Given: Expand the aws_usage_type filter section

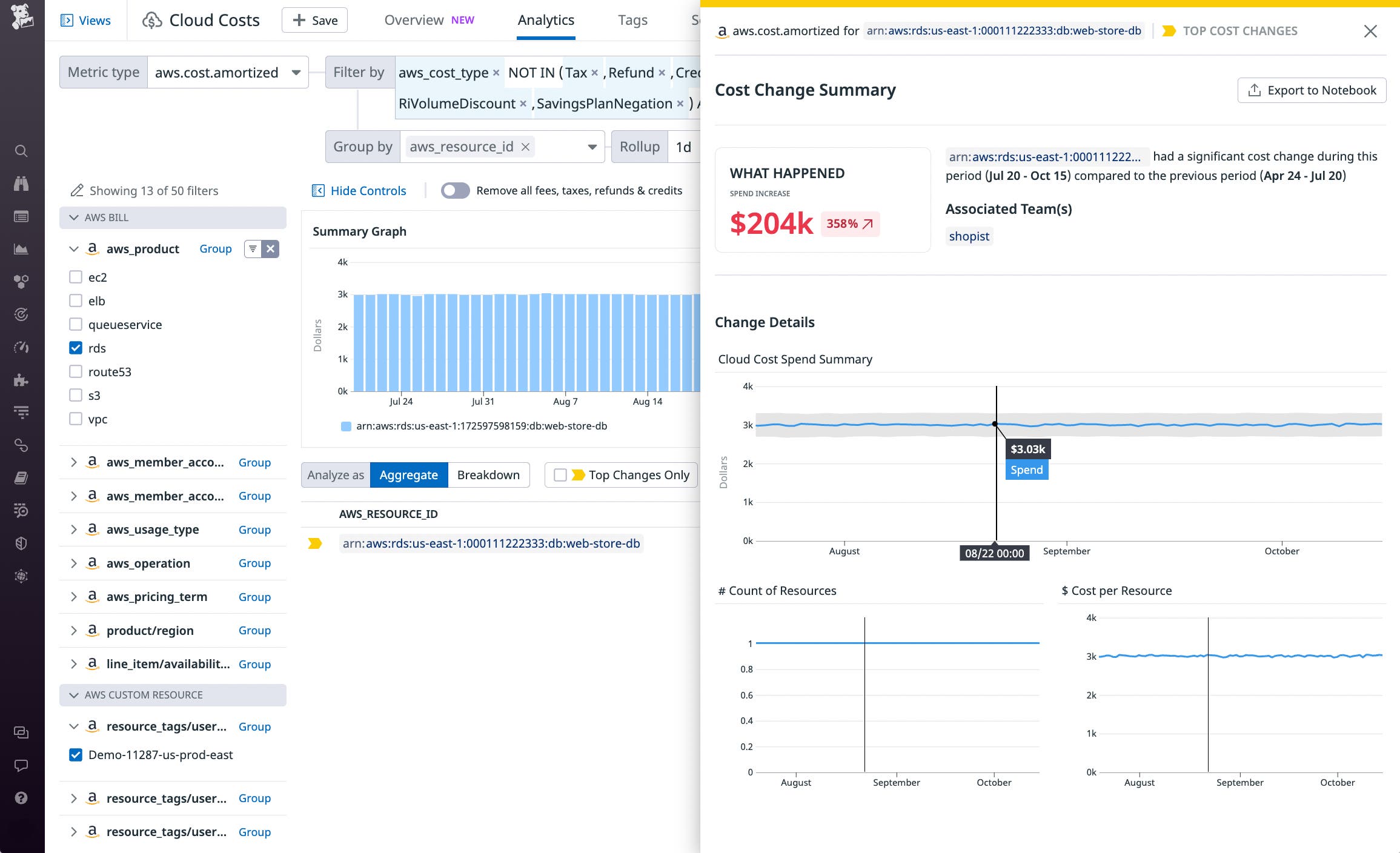Looking at the screenshot, I should (74, 529).
